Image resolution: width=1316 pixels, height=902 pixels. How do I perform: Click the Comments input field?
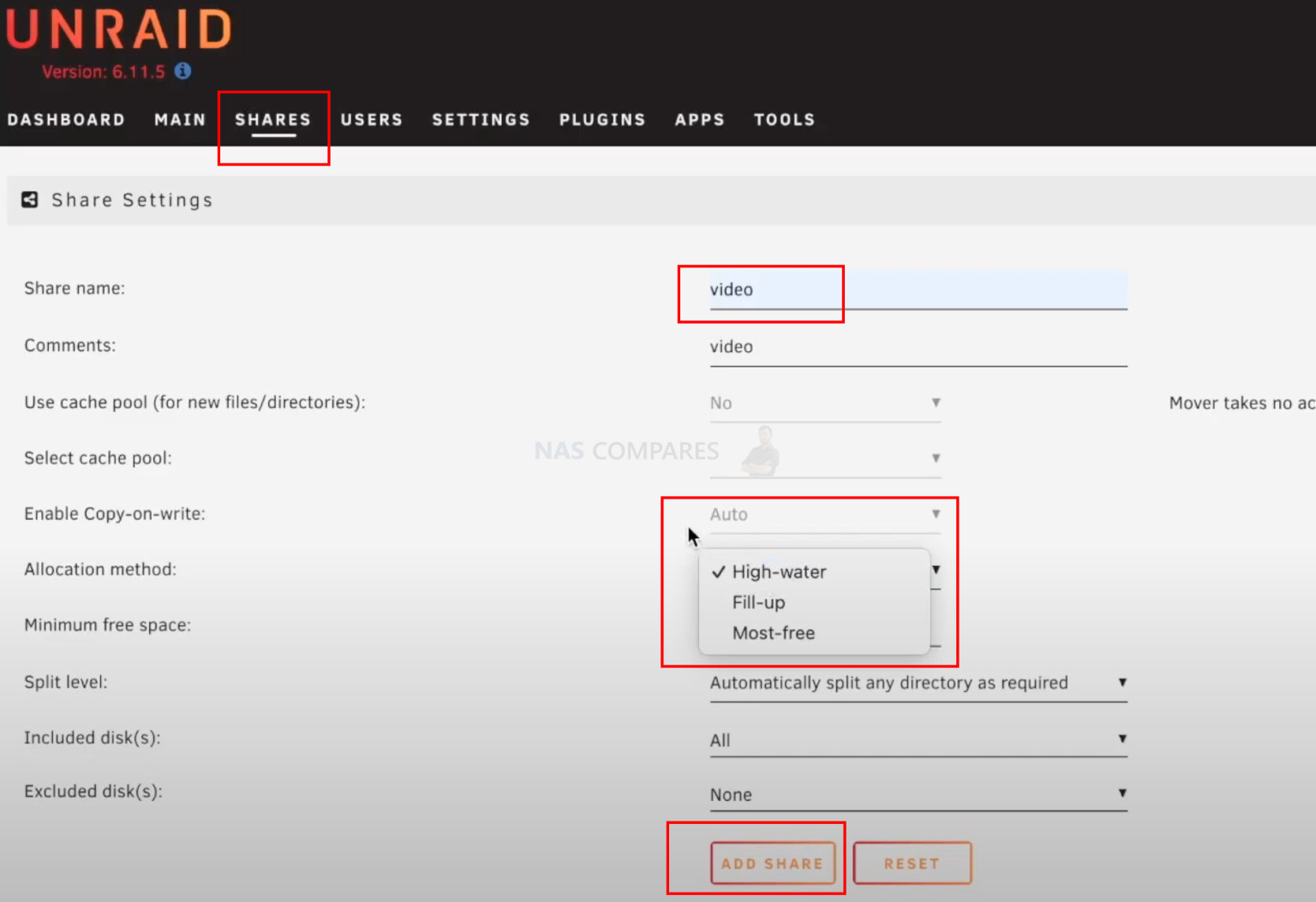click(x=857, y=346)
